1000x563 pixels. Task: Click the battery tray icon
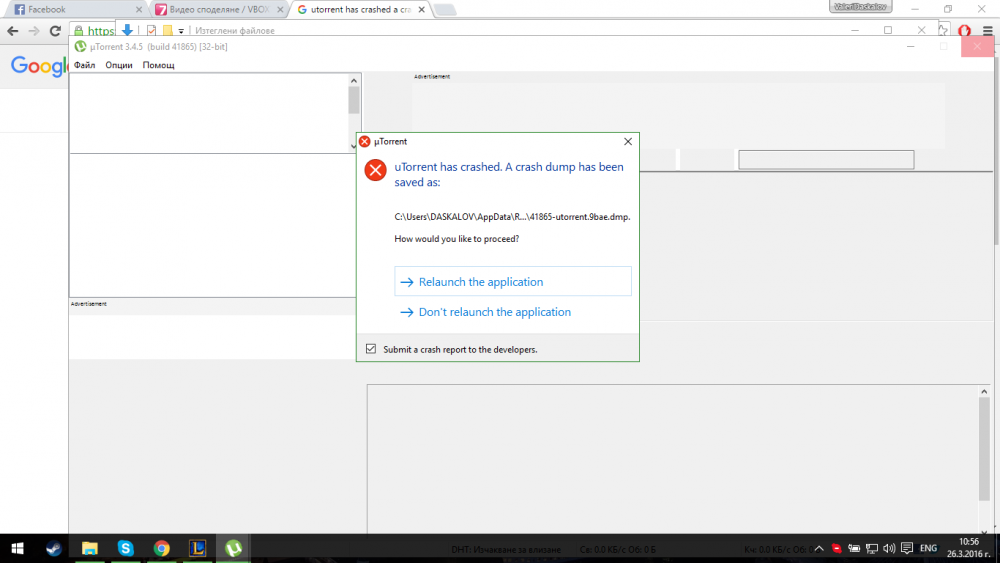[x=854, y=548]
